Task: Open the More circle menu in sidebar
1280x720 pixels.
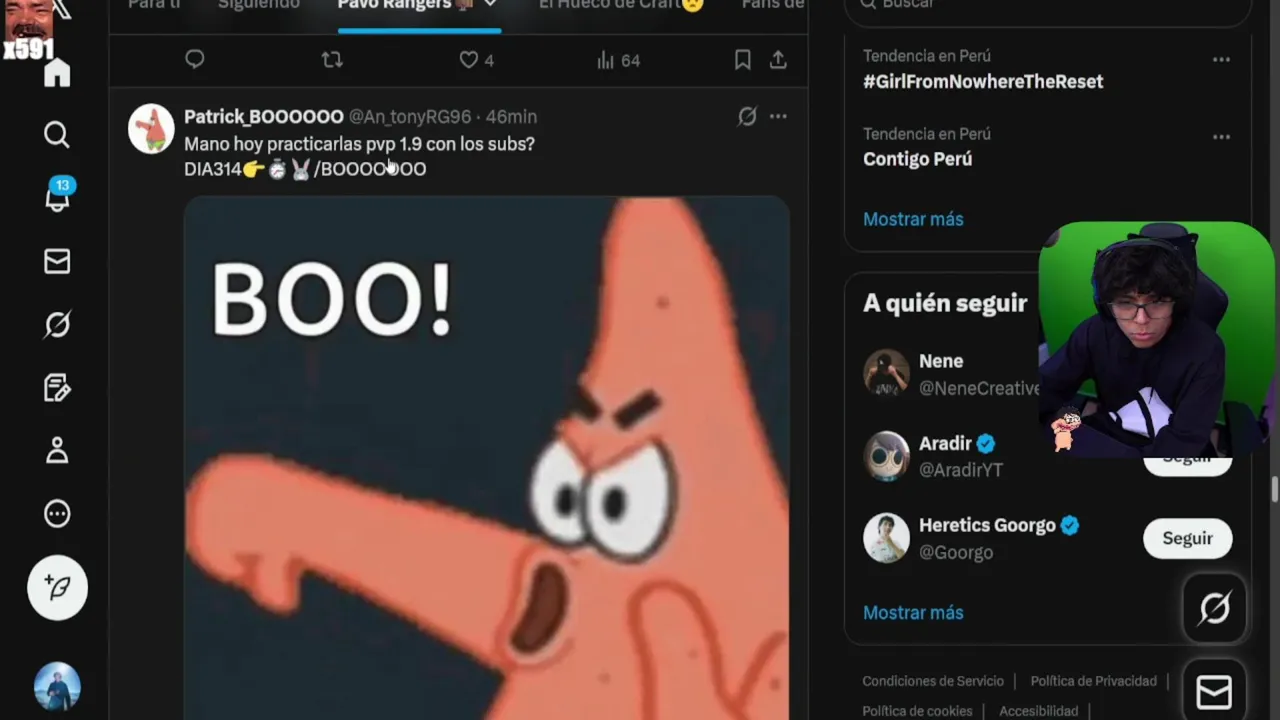Action: (x=57, y=514)
